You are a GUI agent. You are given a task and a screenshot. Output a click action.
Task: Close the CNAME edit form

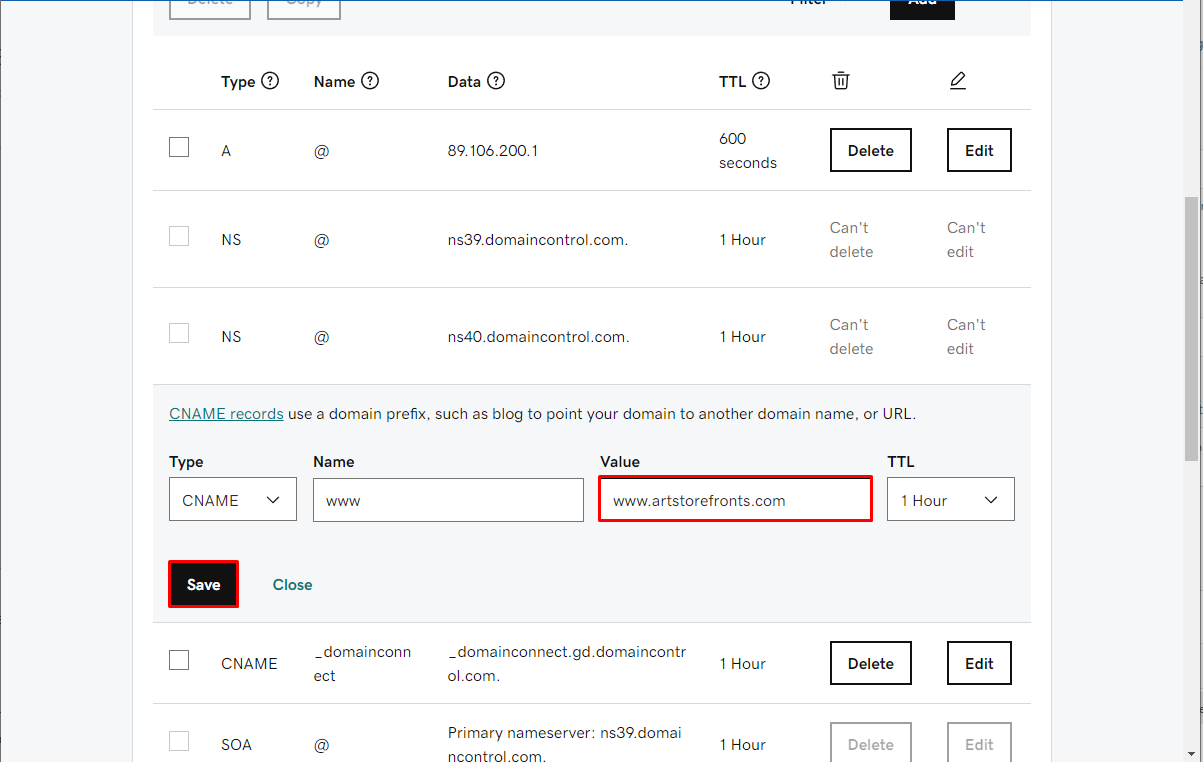293,584
